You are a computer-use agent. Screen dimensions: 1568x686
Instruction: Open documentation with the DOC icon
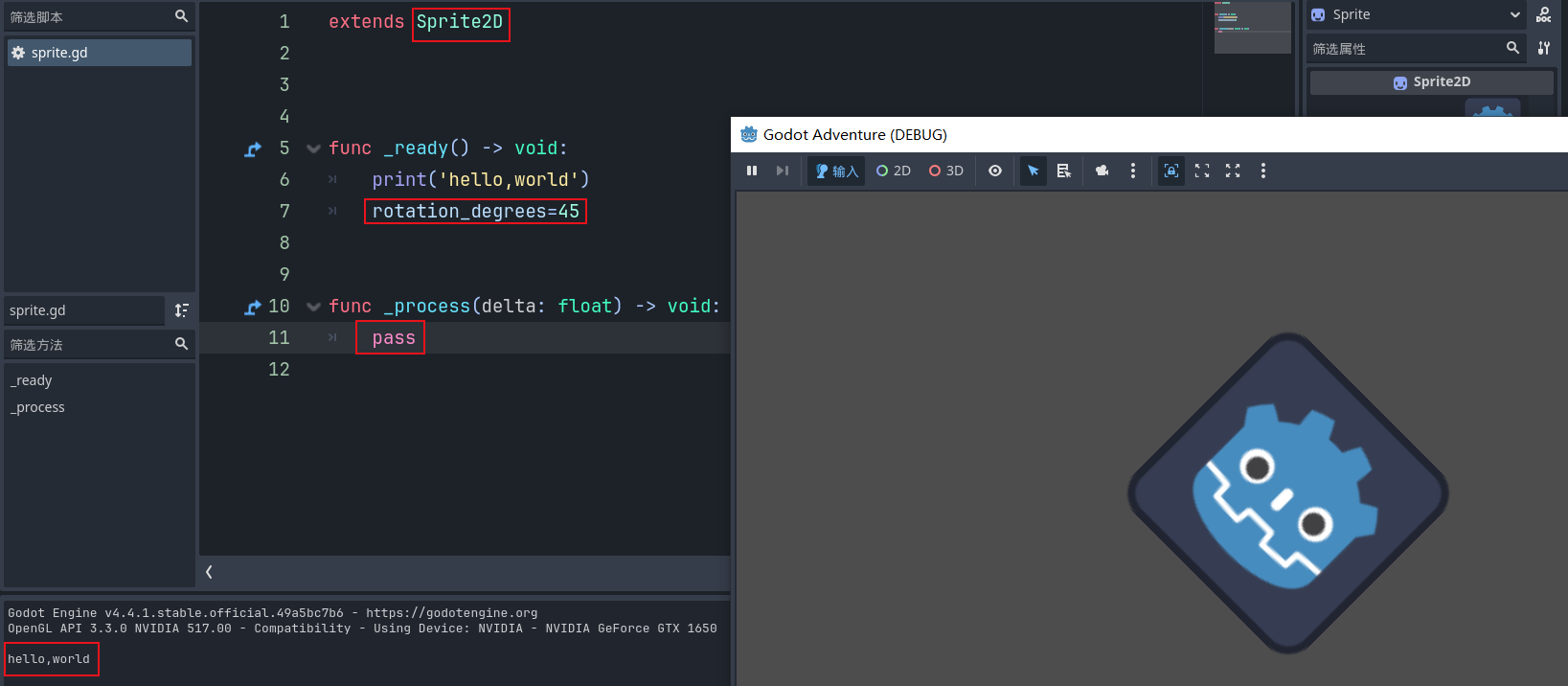click(x=1544, y=14)
